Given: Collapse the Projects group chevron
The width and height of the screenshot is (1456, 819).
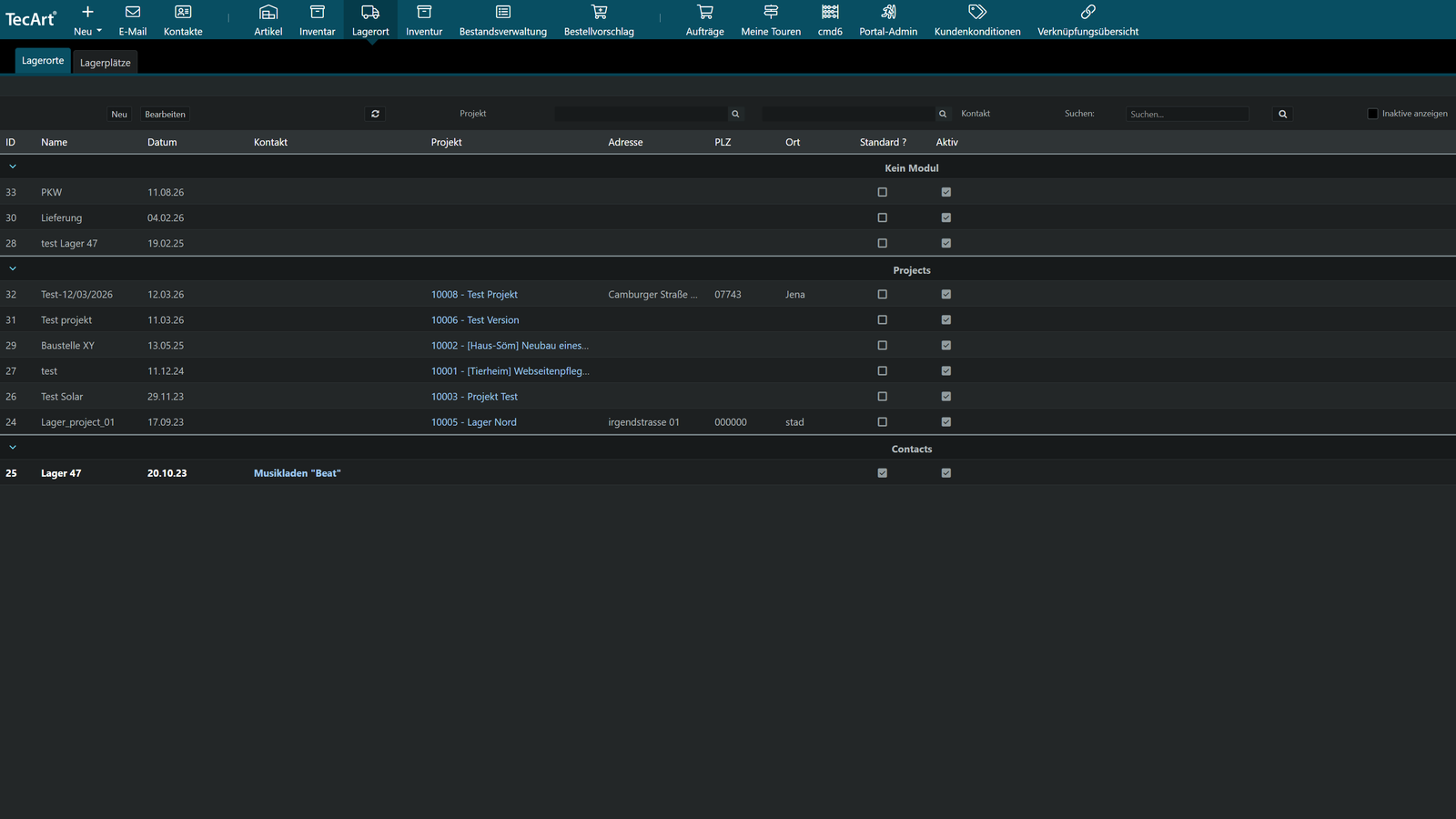Looking at the screenshot, I should pos(13,268).
